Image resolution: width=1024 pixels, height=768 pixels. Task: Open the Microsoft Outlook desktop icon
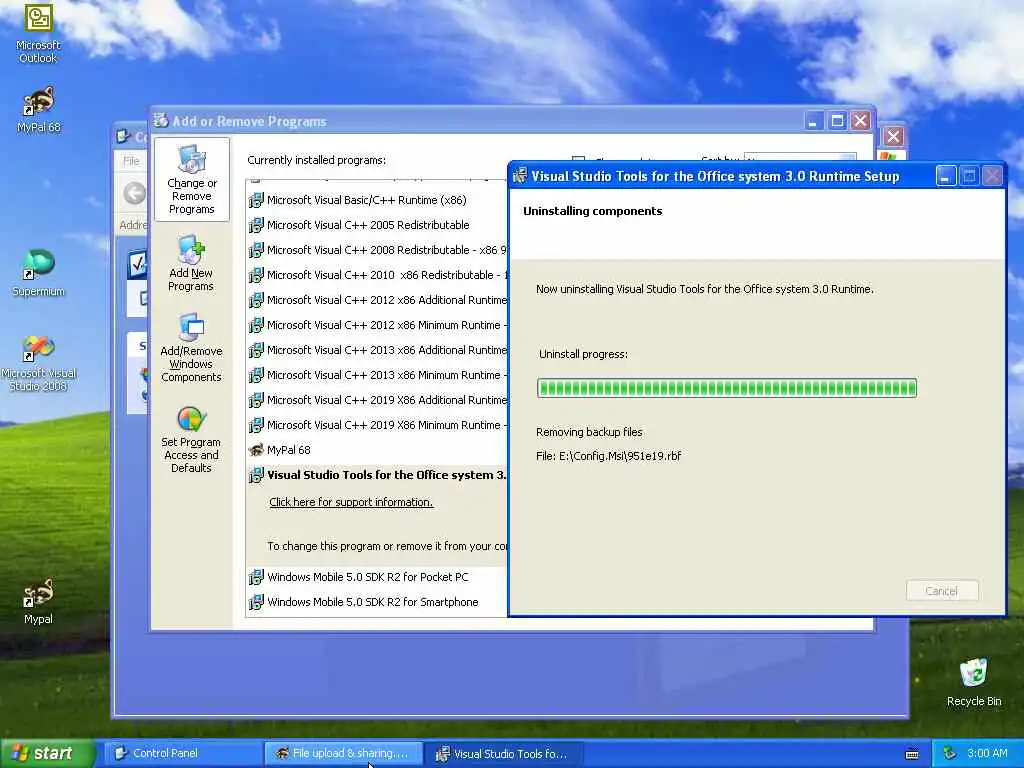(38, 33)
